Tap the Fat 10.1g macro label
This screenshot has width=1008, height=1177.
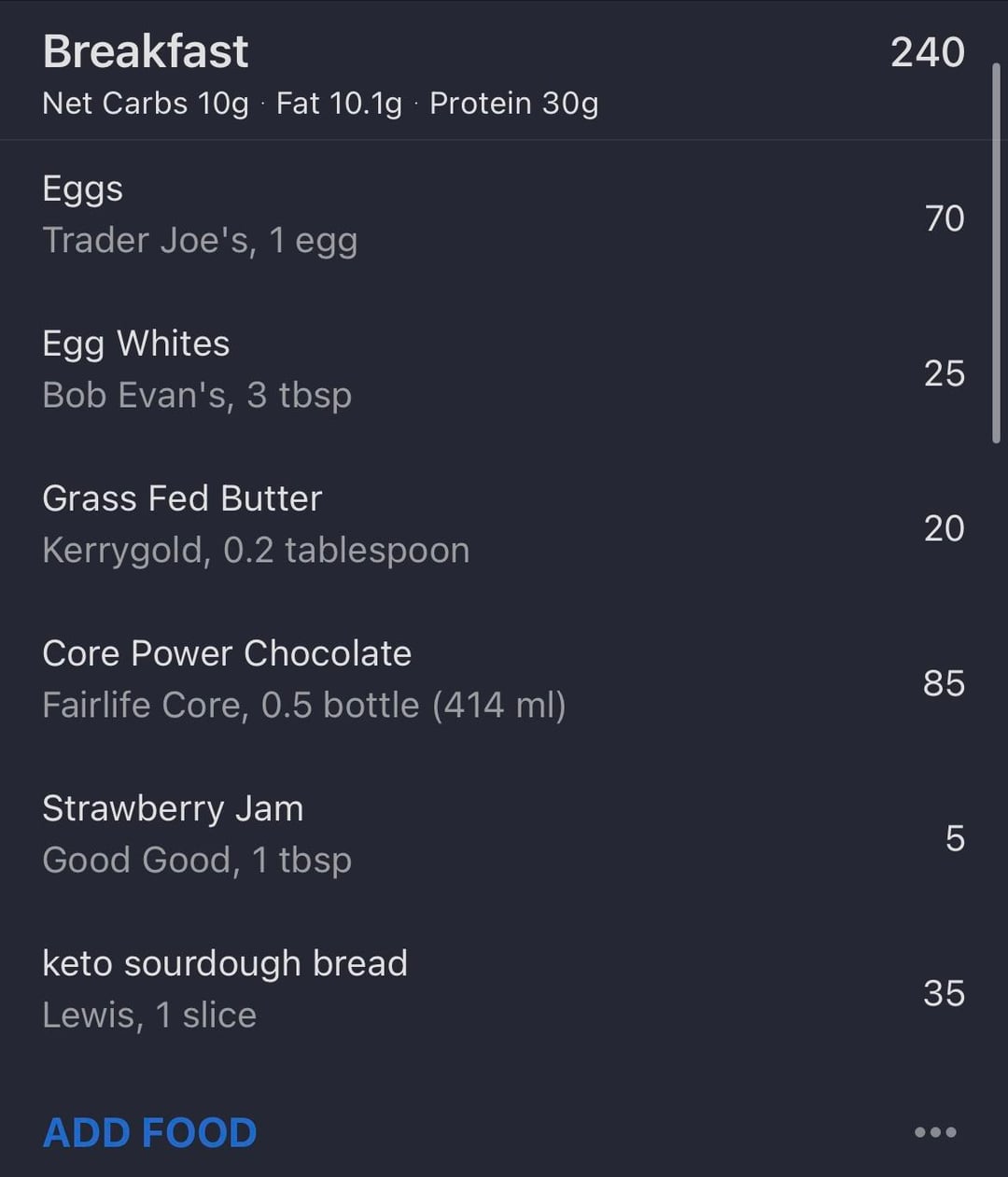pos(339,103)
